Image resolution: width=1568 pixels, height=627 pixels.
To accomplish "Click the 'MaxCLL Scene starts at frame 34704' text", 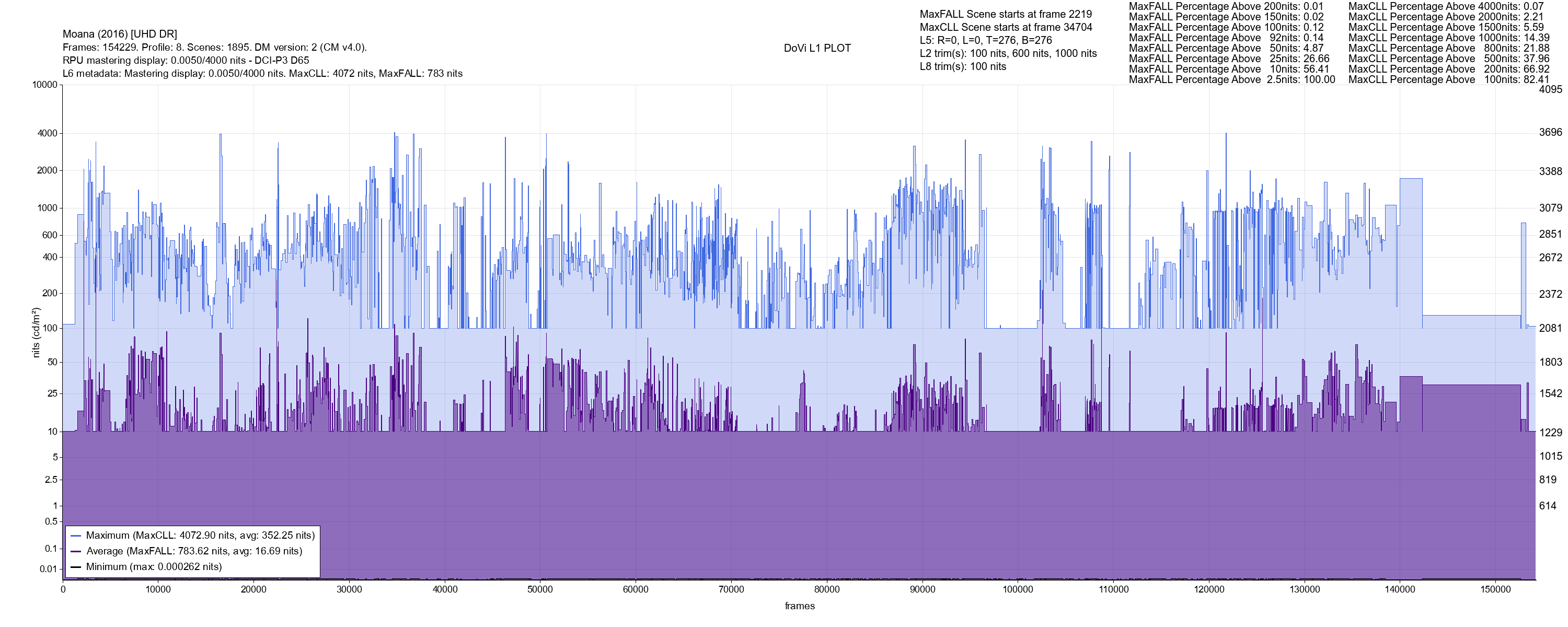I will tap(1006, 27).
